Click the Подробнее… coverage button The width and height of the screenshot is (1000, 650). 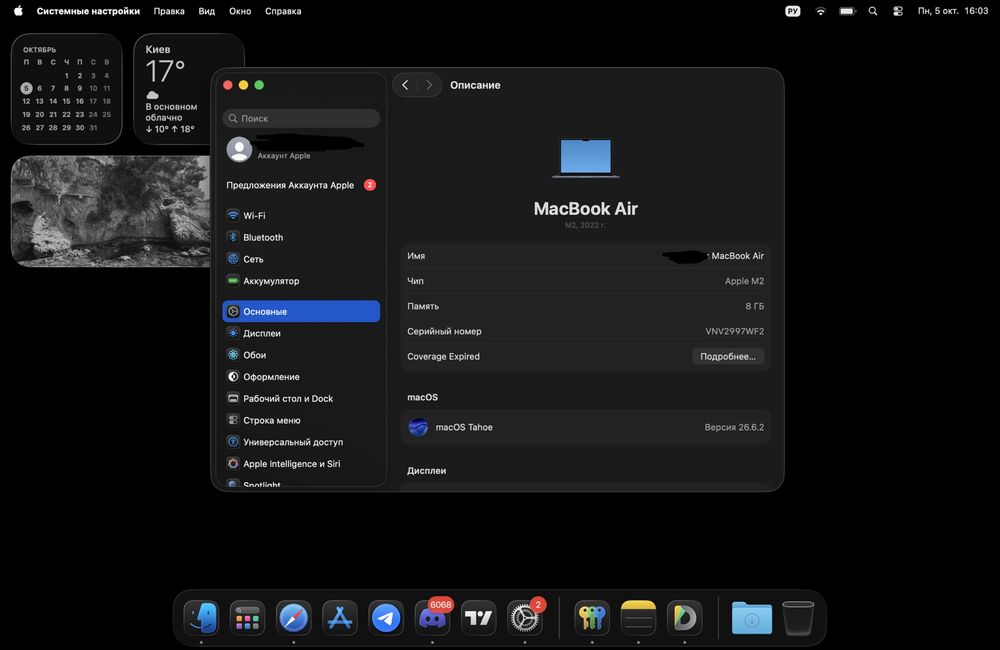tap(728, 357)
